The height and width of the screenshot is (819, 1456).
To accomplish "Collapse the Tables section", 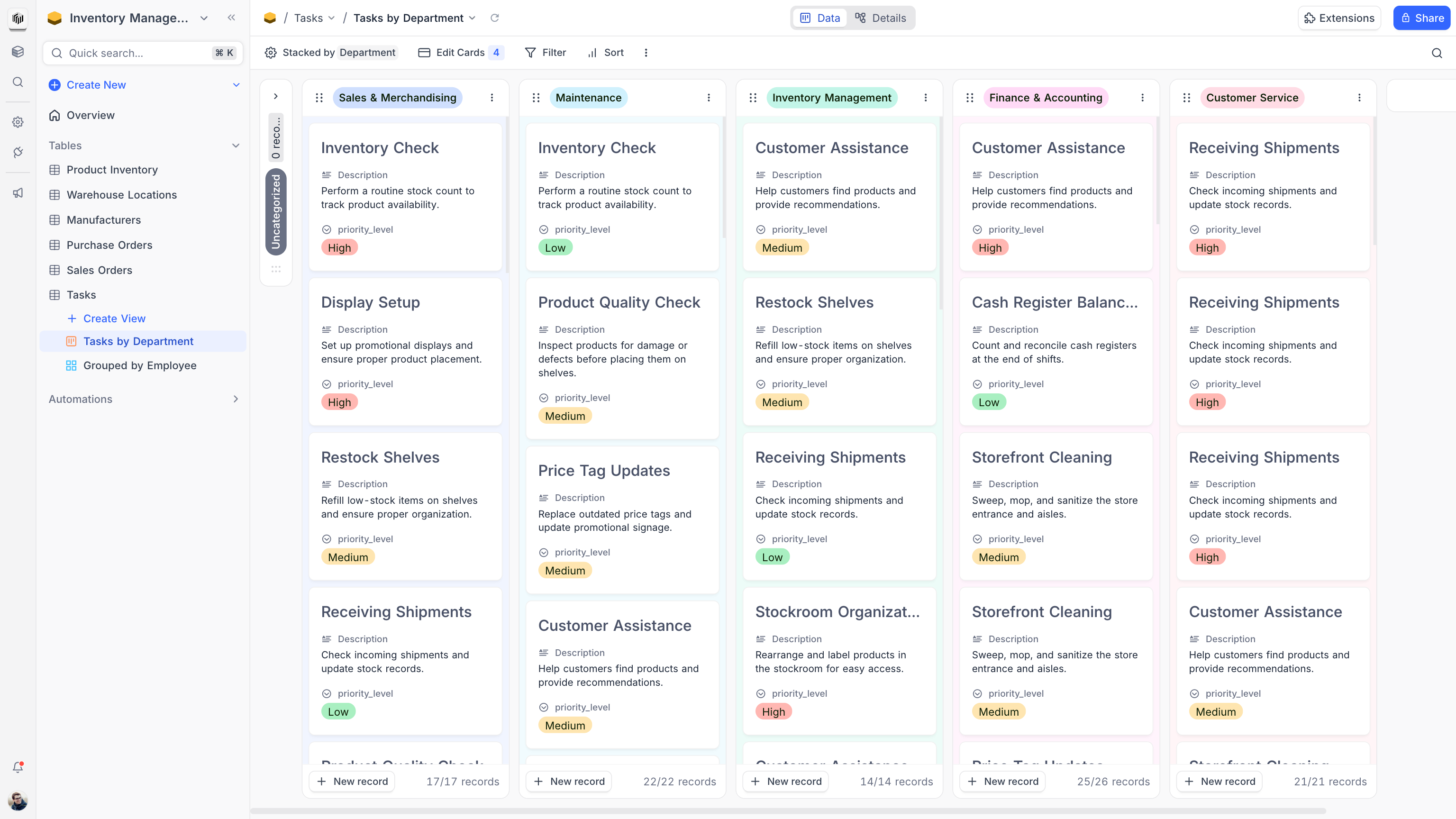I will [236, 146].
